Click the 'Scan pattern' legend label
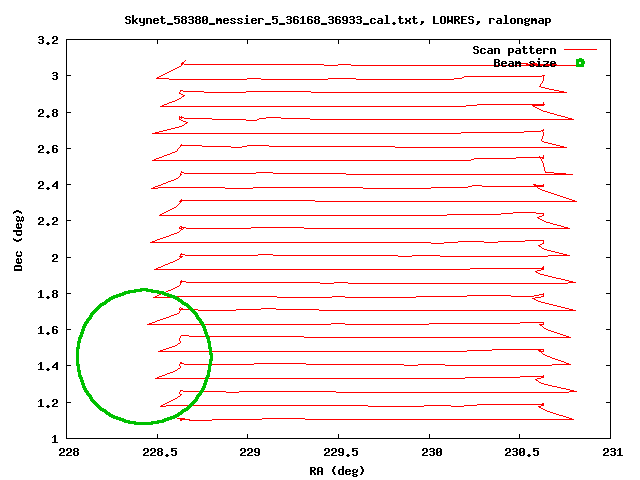The height and width of the screenshot is (480, 640). click(x=514, y=50)
